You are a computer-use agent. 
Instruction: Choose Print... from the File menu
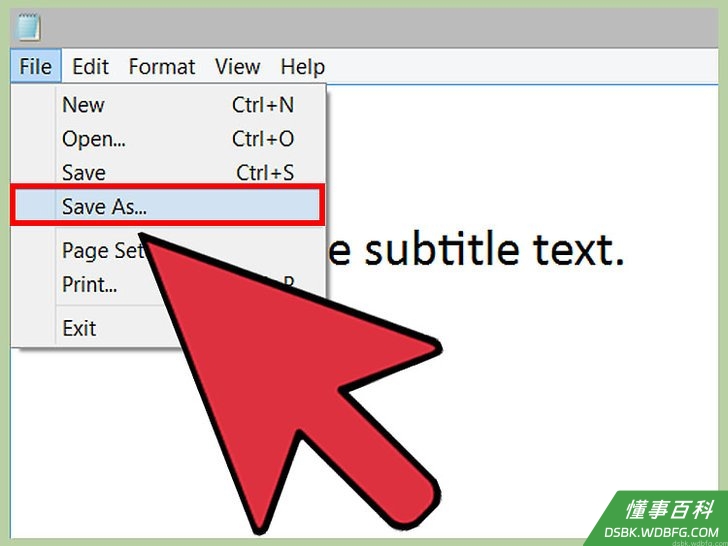click(x=89, y=285)
